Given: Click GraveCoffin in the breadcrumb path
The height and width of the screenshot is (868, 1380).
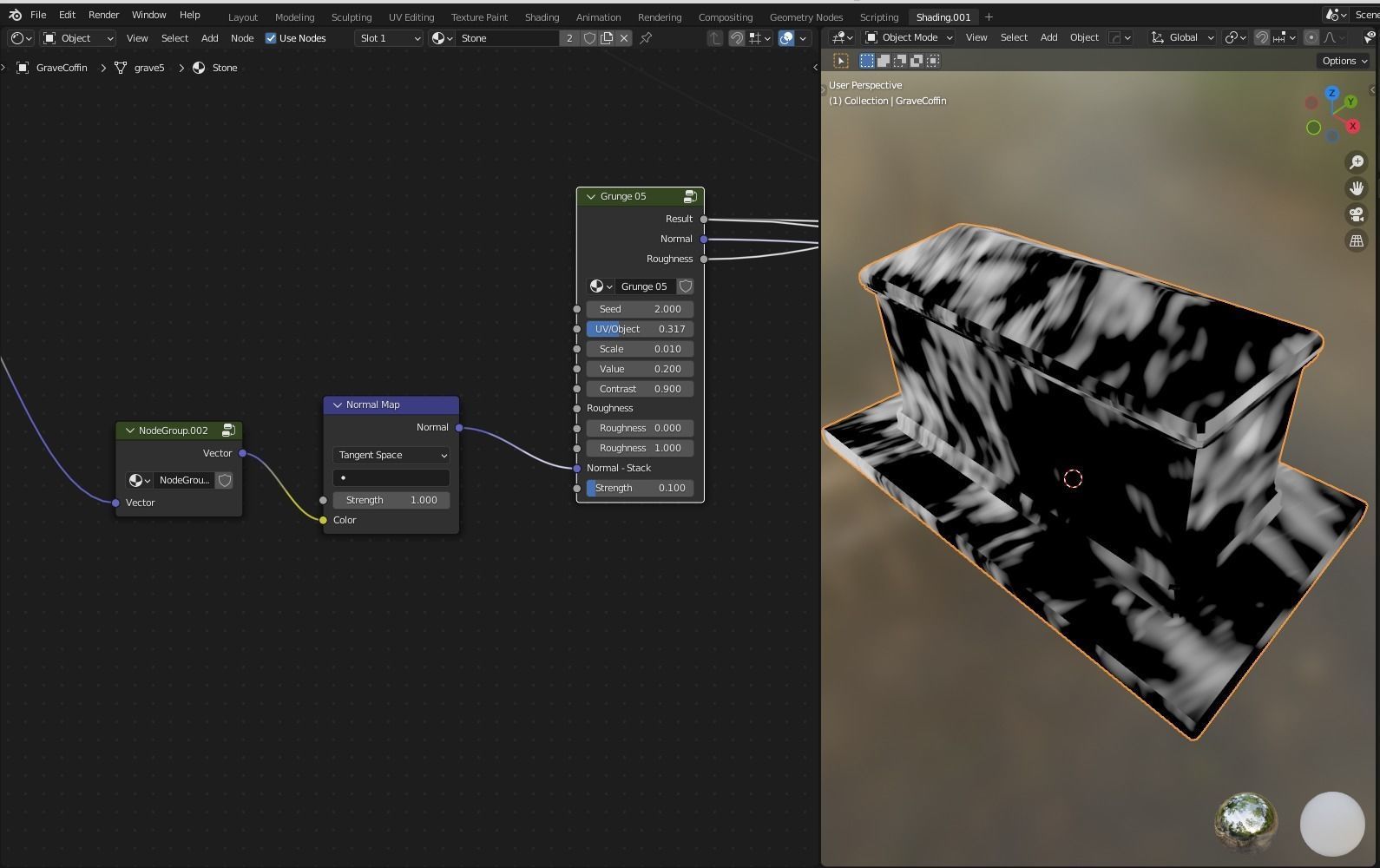Looking at the screenshot, I should [62, 68].
